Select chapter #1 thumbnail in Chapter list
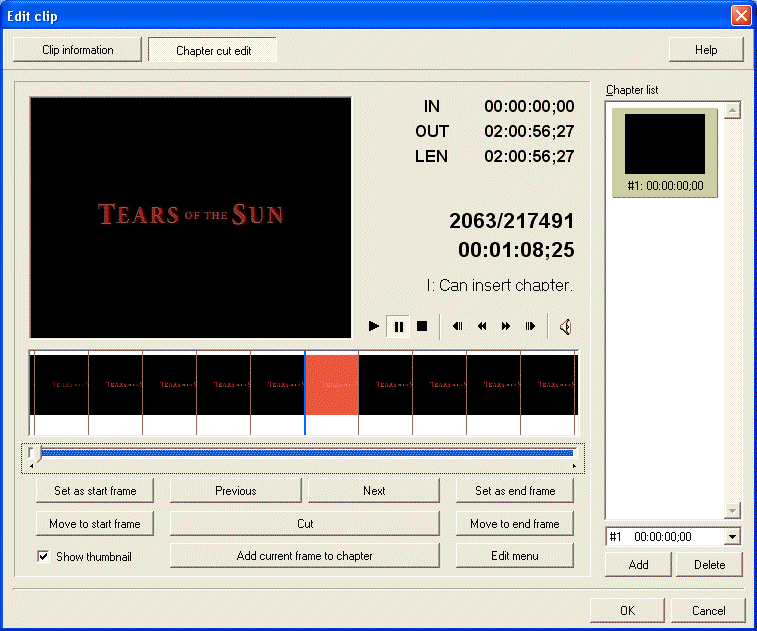 [665, 152]
